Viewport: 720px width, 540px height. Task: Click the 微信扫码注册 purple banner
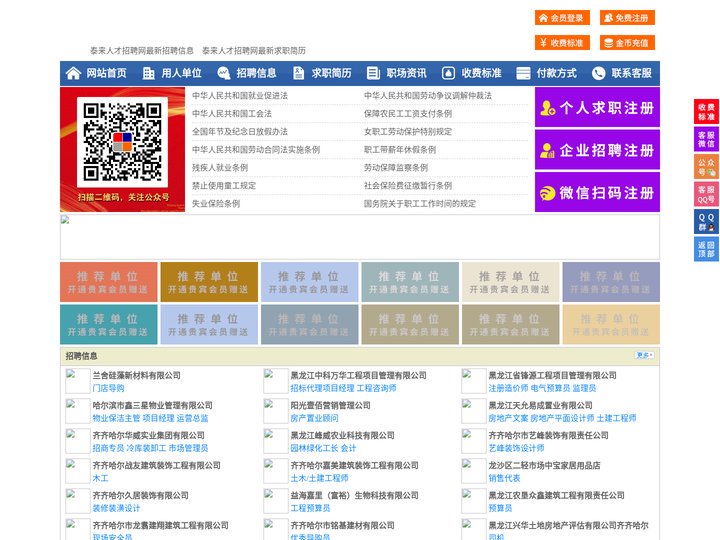(597, 192)
